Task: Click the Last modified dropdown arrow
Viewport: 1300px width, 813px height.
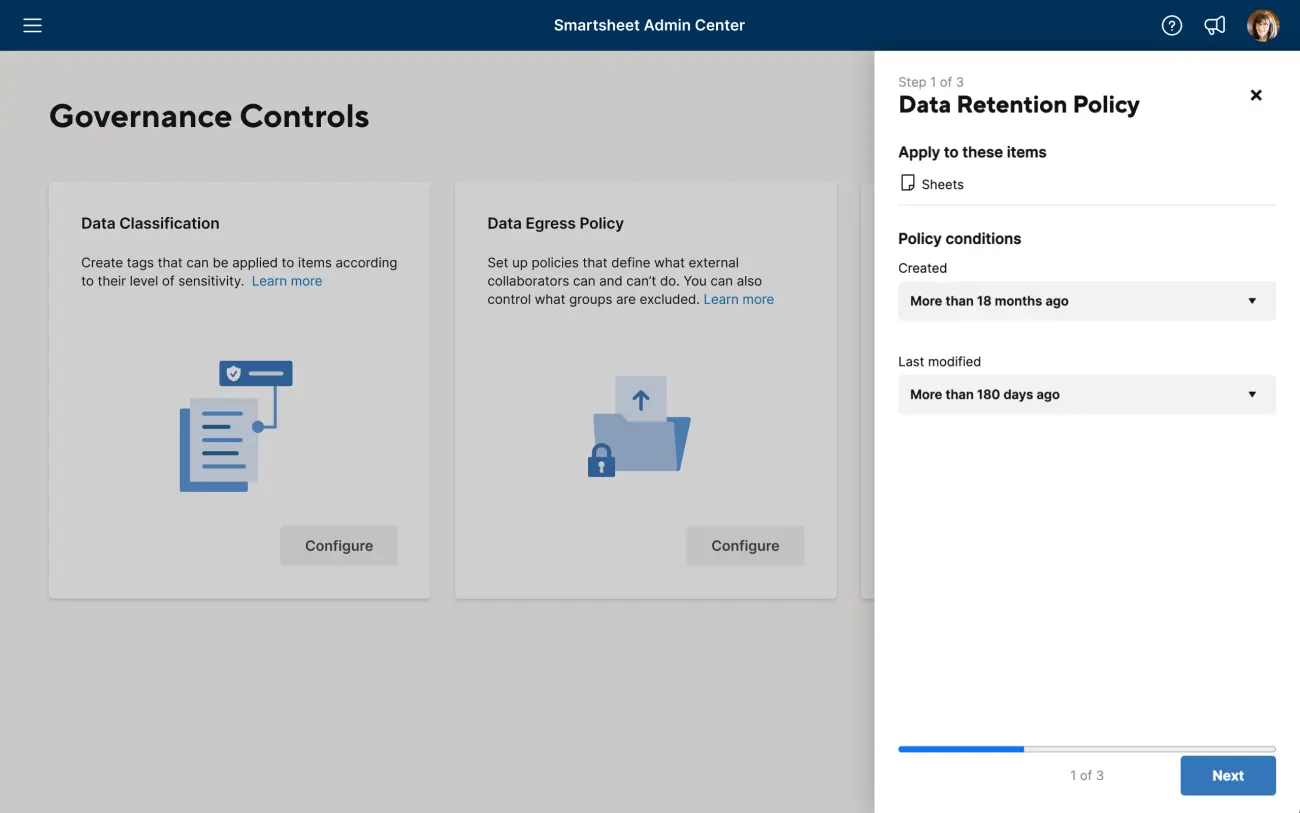Action: point(1252,395)
